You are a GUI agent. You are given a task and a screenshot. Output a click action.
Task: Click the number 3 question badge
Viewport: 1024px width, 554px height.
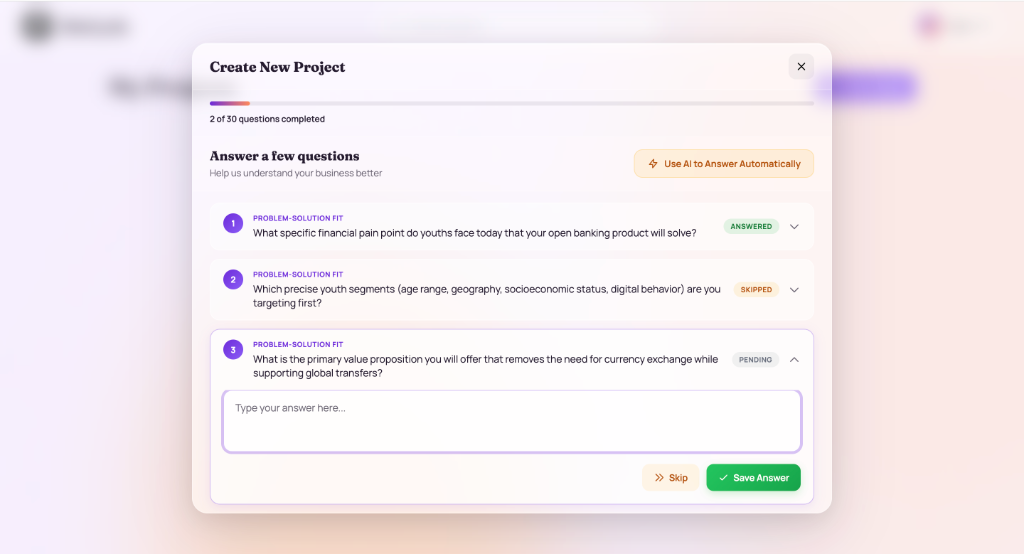point(233,350)
